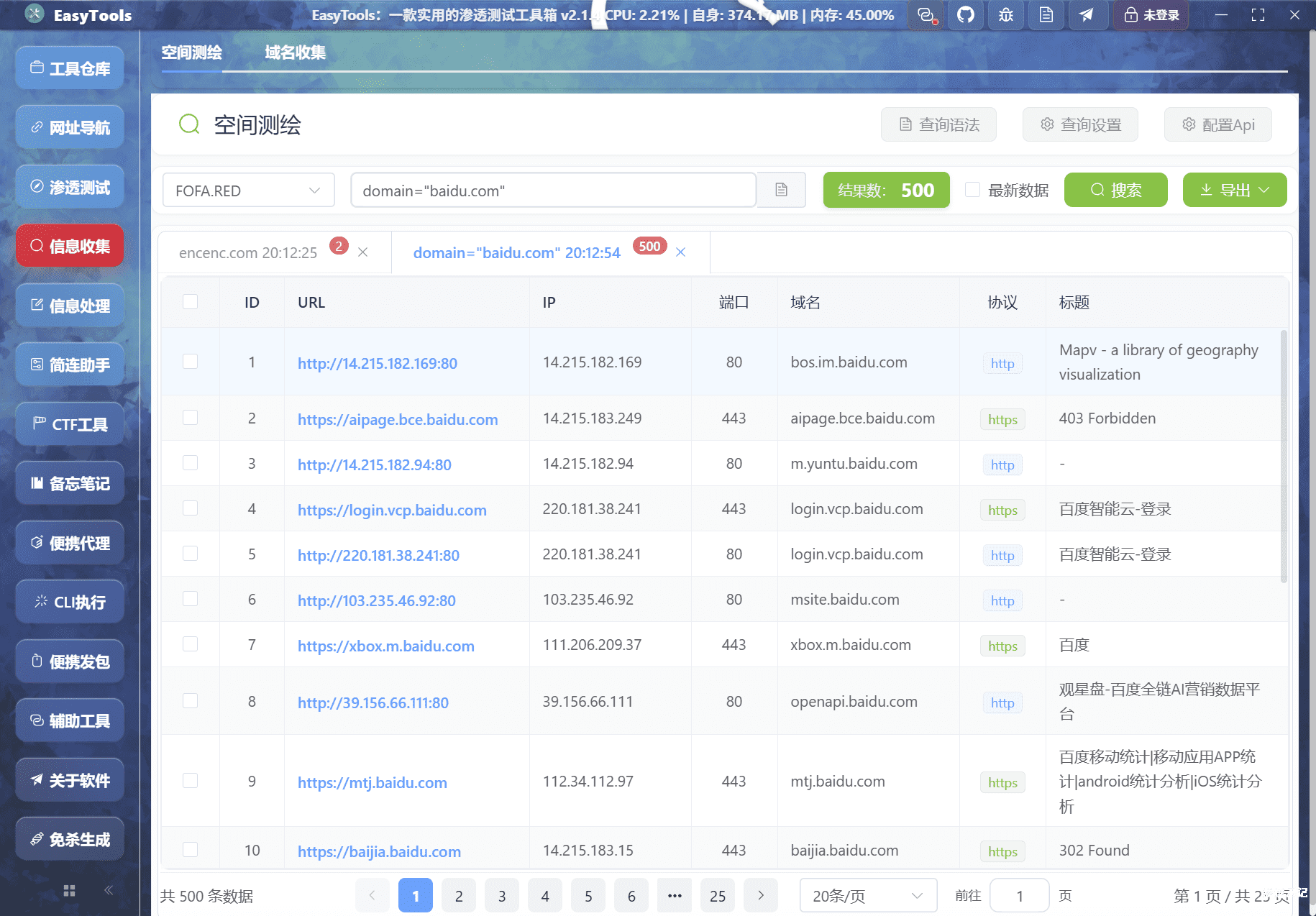The height and width of the screenshot is (916, 1316).
Task: Jump to page 25 in pagination
Action: click(x=717, y=895)
